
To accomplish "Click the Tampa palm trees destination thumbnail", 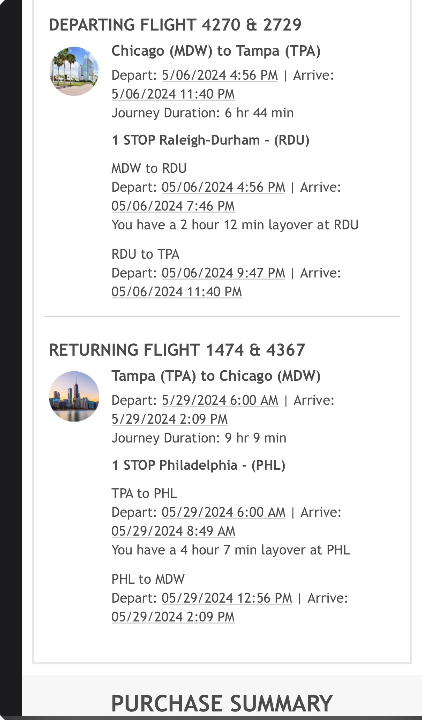I will (74, 71).
